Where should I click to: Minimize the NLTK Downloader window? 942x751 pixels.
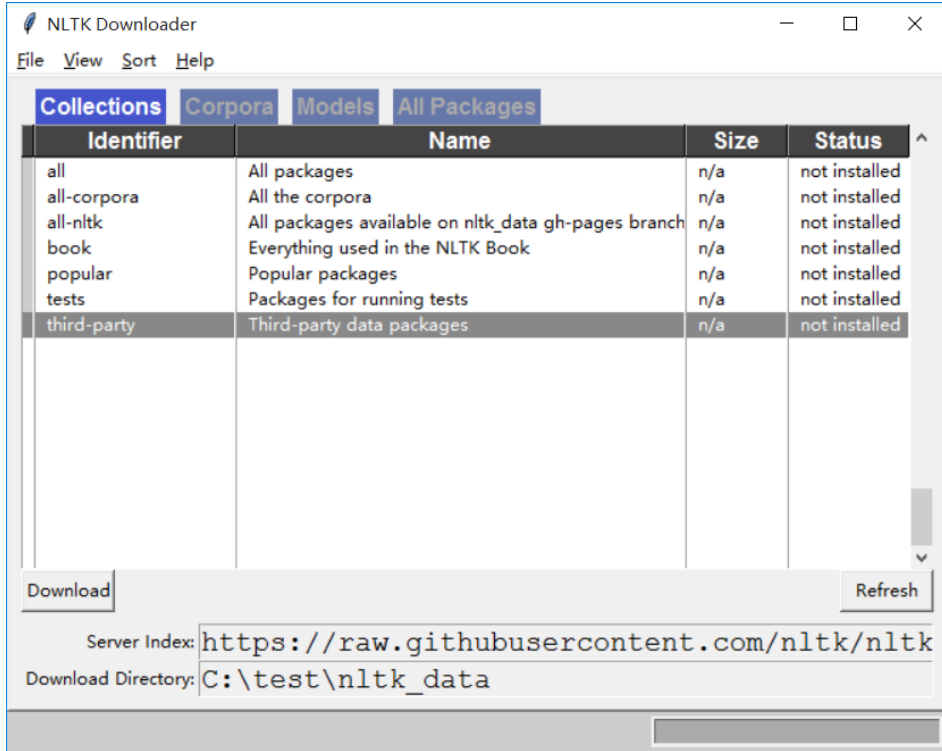786,24
